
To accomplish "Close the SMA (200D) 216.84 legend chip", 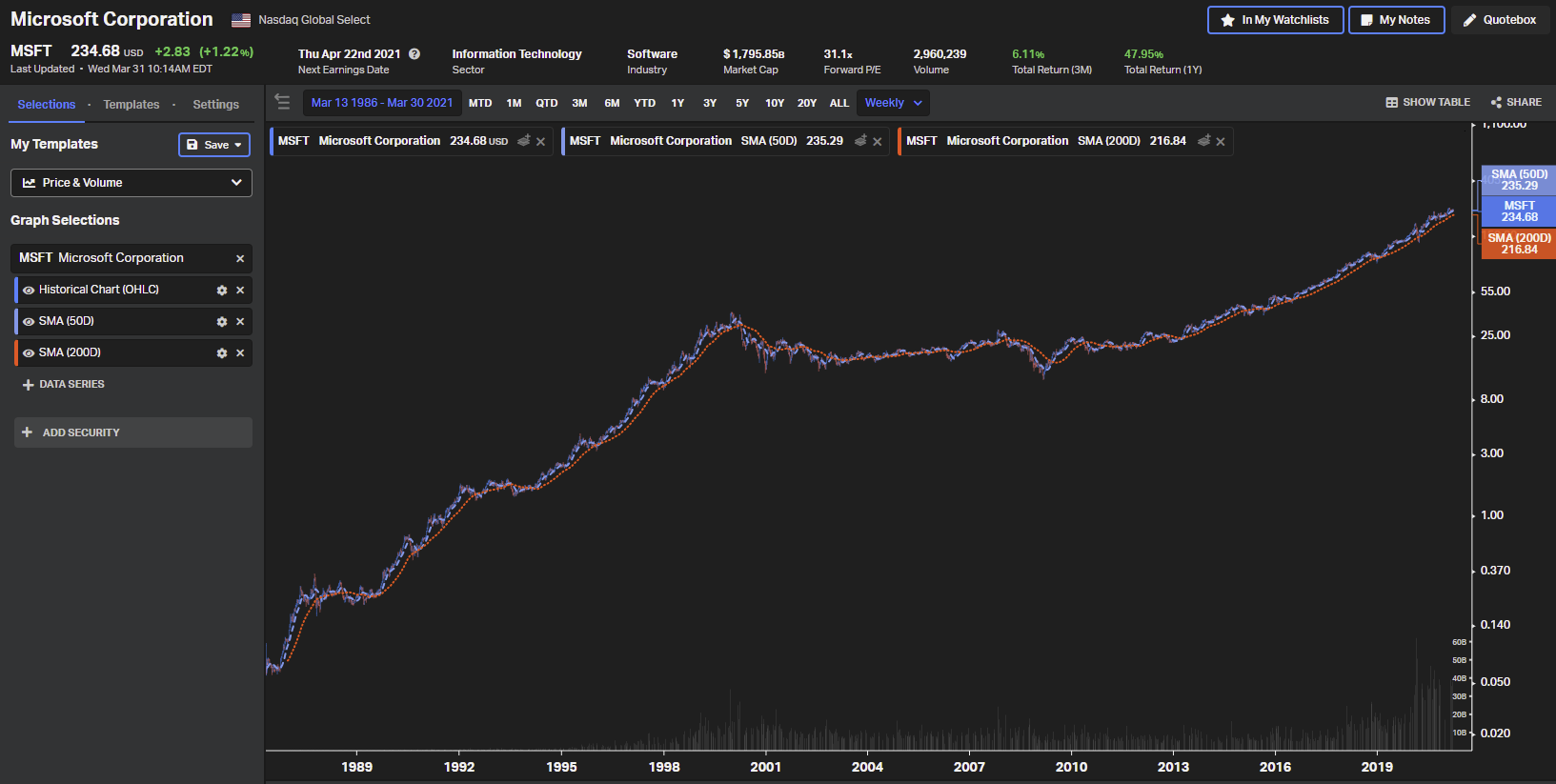I will coord(1221,142).
